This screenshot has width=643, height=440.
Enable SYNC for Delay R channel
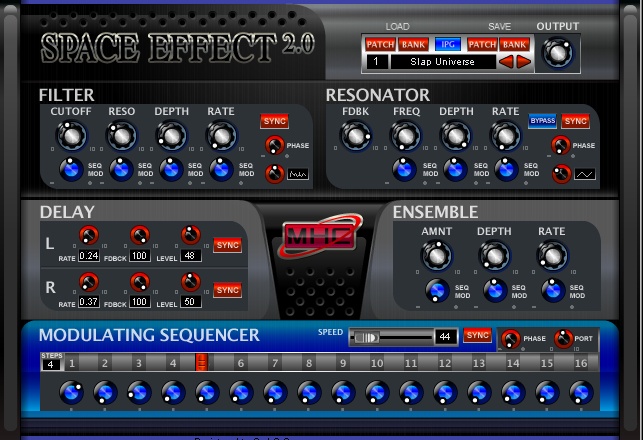coord(227,290)
